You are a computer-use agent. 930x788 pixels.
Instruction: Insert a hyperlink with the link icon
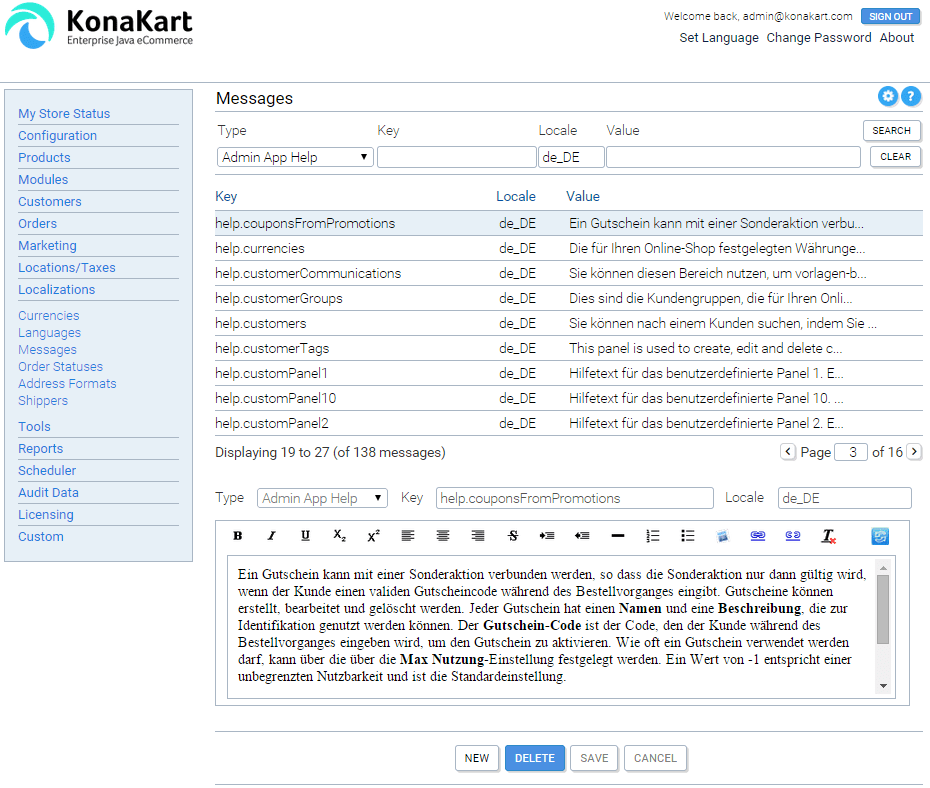(x=757, y=536)
